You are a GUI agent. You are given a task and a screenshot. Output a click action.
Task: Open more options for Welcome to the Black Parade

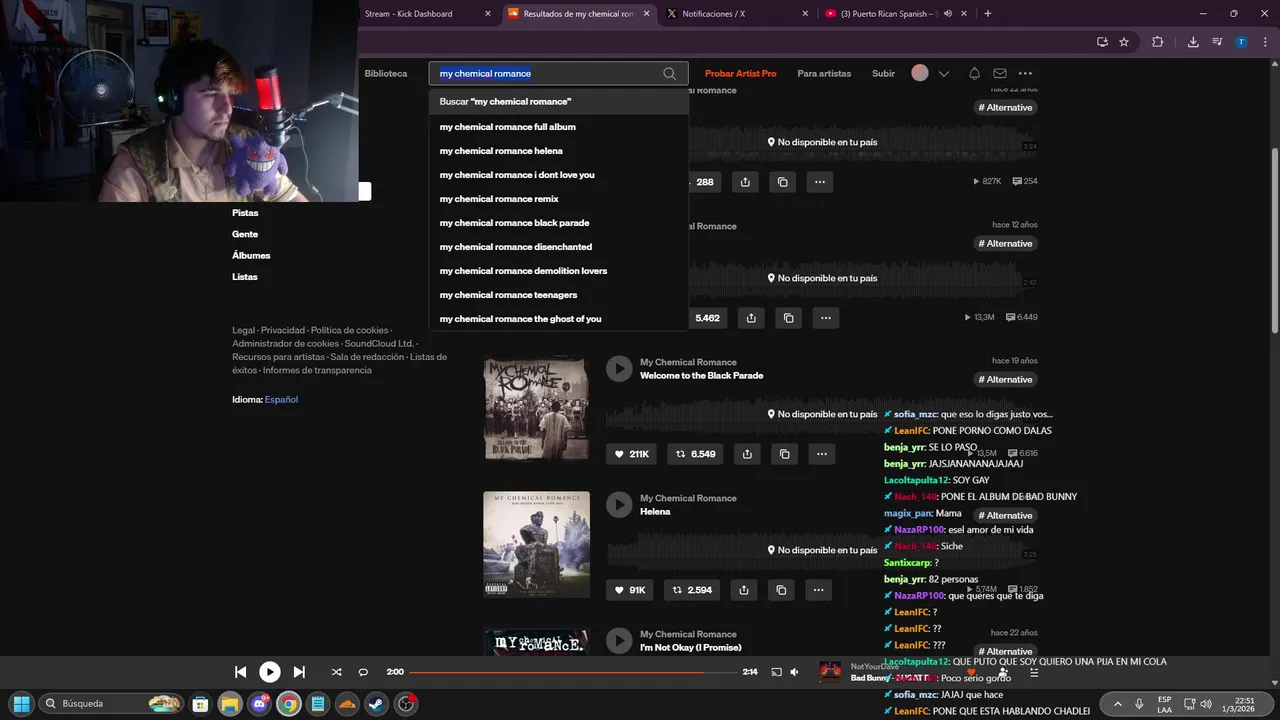click(x=821, y=454)
